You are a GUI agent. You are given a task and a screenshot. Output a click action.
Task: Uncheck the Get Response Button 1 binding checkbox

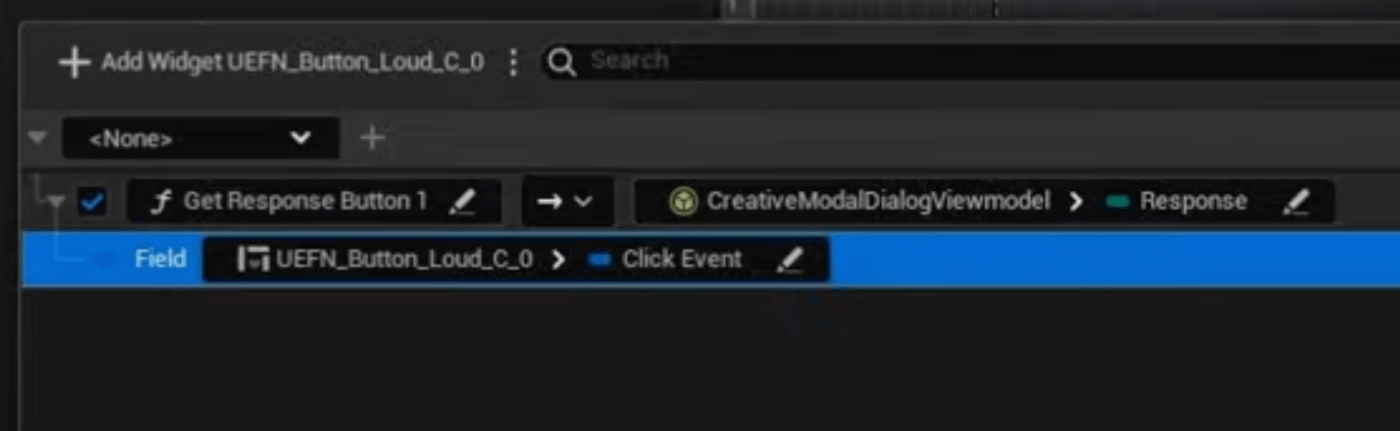pyautogui.click(x=92, y=202)
